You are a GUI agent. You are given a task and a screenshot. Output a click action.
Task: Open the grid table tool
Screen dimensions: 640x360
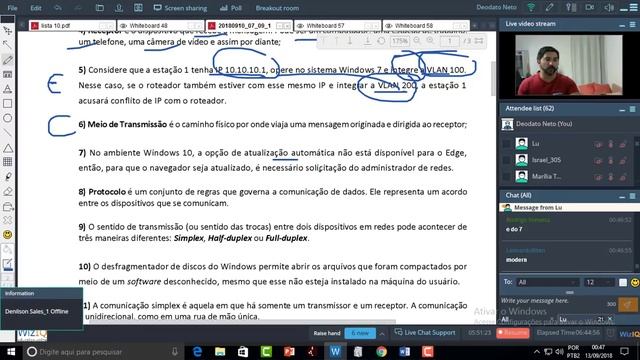[x=7, y=162]
